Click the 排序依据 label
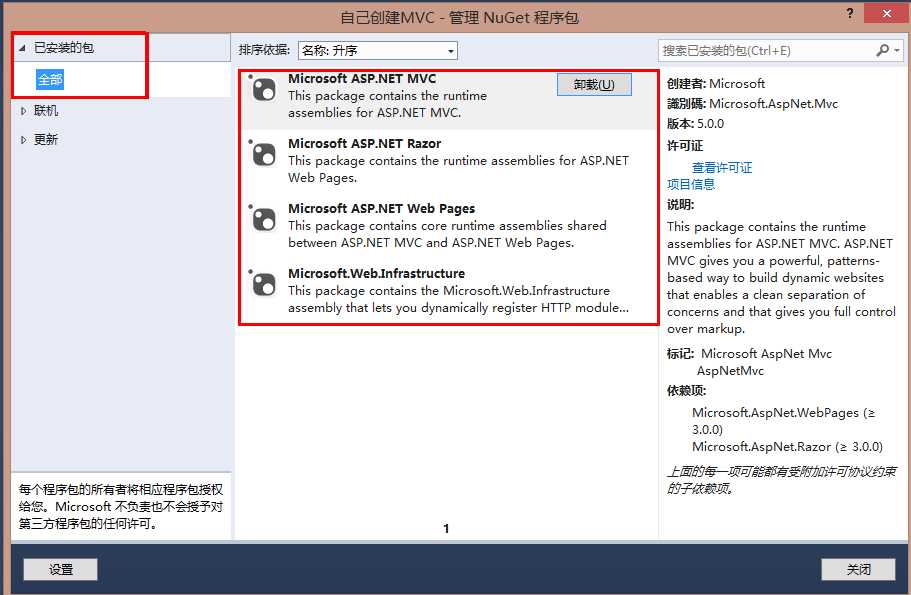 click(264, 50)
